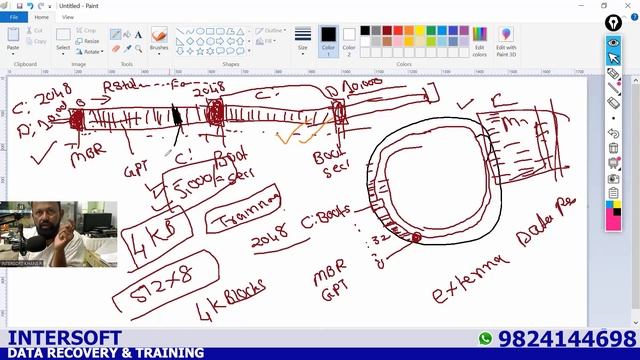Choose the right arrow shape
The width and height of the screenshot is (640, 360).
pyautogui.click(x=220, y=41)
